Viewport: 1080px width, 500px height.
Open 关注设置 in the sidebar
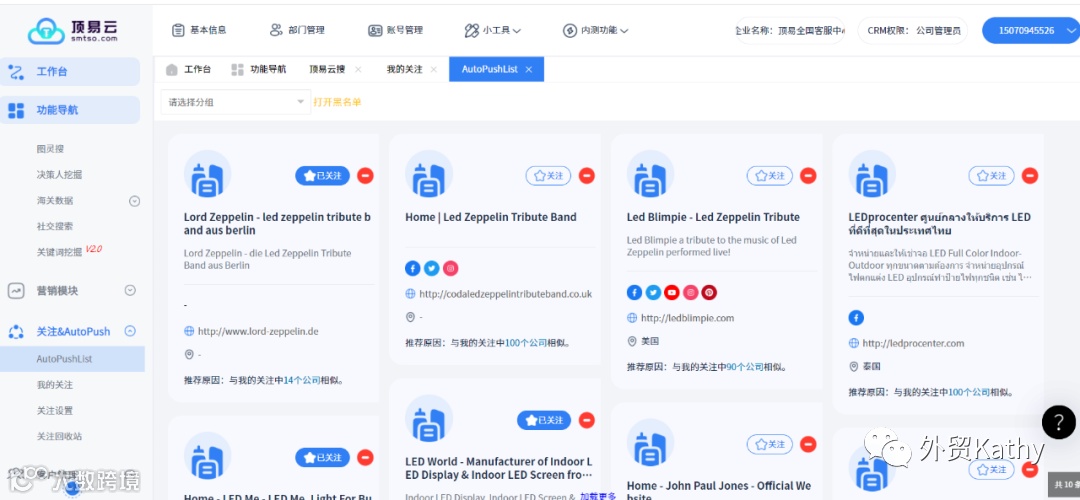(54, 410)
